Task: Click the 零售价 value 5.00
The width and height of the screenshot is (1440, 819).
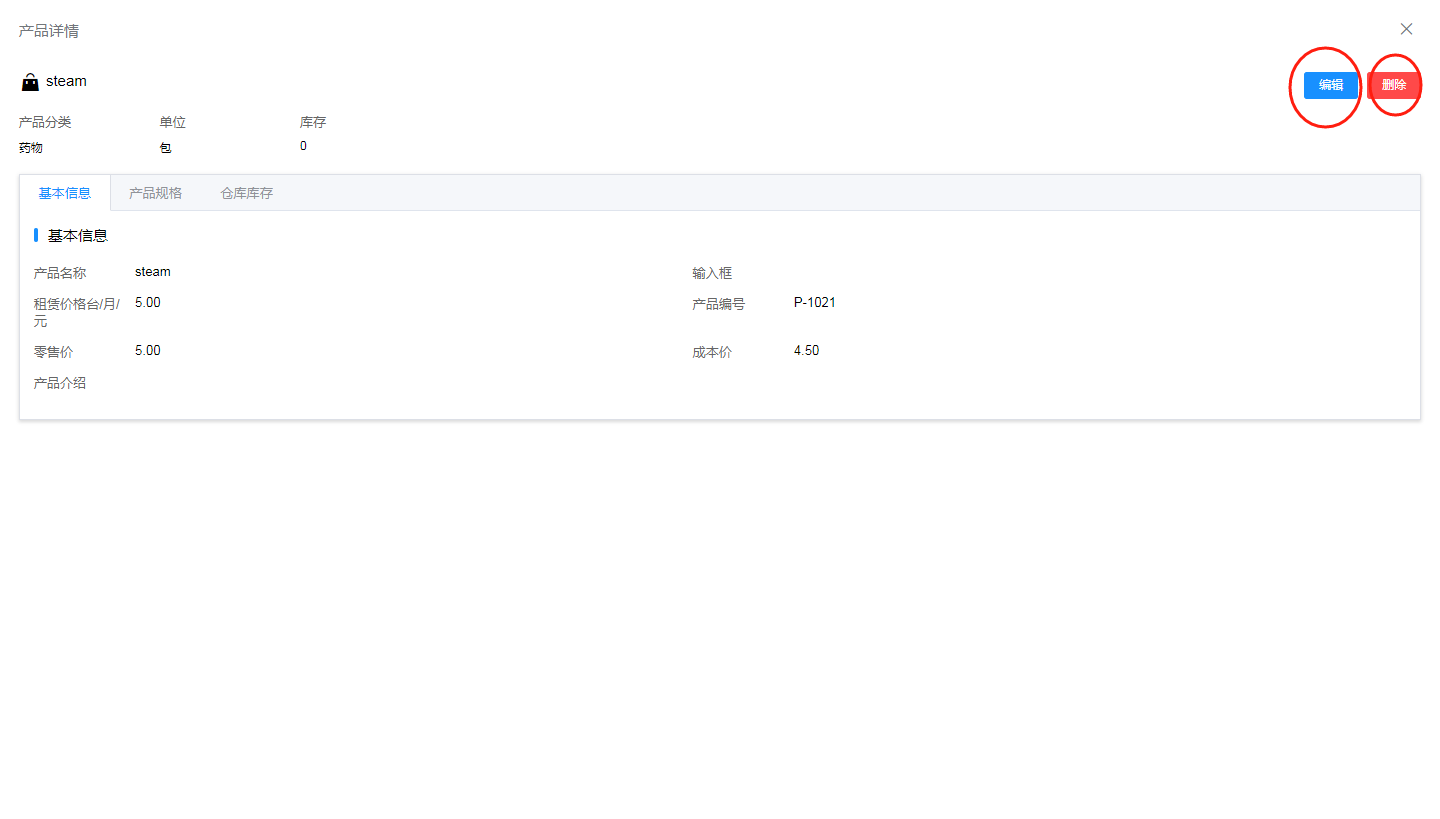Action: point(147,350)
